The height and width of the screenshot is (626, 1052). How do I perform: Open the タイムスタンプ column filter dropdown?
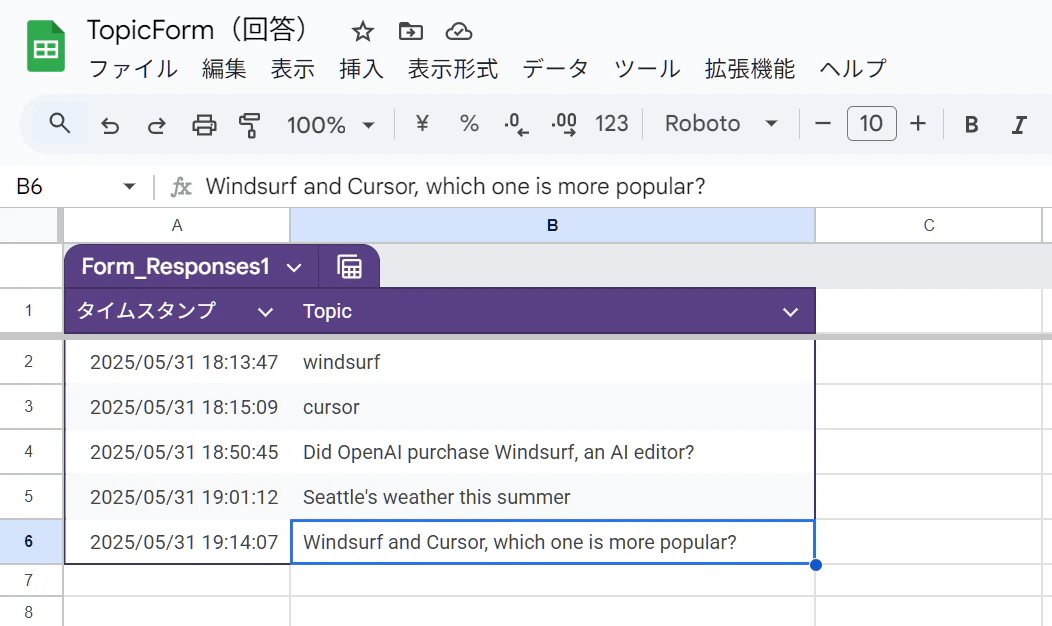point(265,312)
